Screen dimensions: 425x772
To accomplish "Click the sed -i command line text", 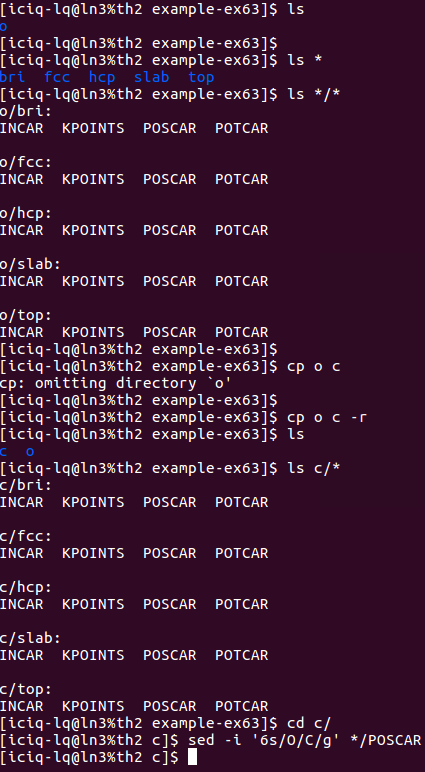I will (x=304, y=740).
